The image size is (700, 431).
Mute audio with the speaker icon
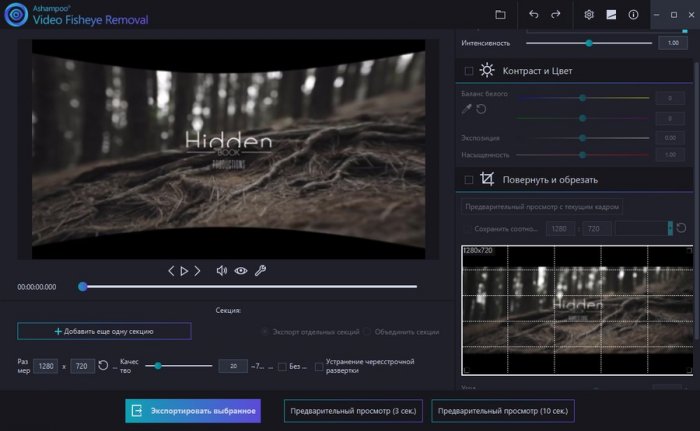point(222,271)
